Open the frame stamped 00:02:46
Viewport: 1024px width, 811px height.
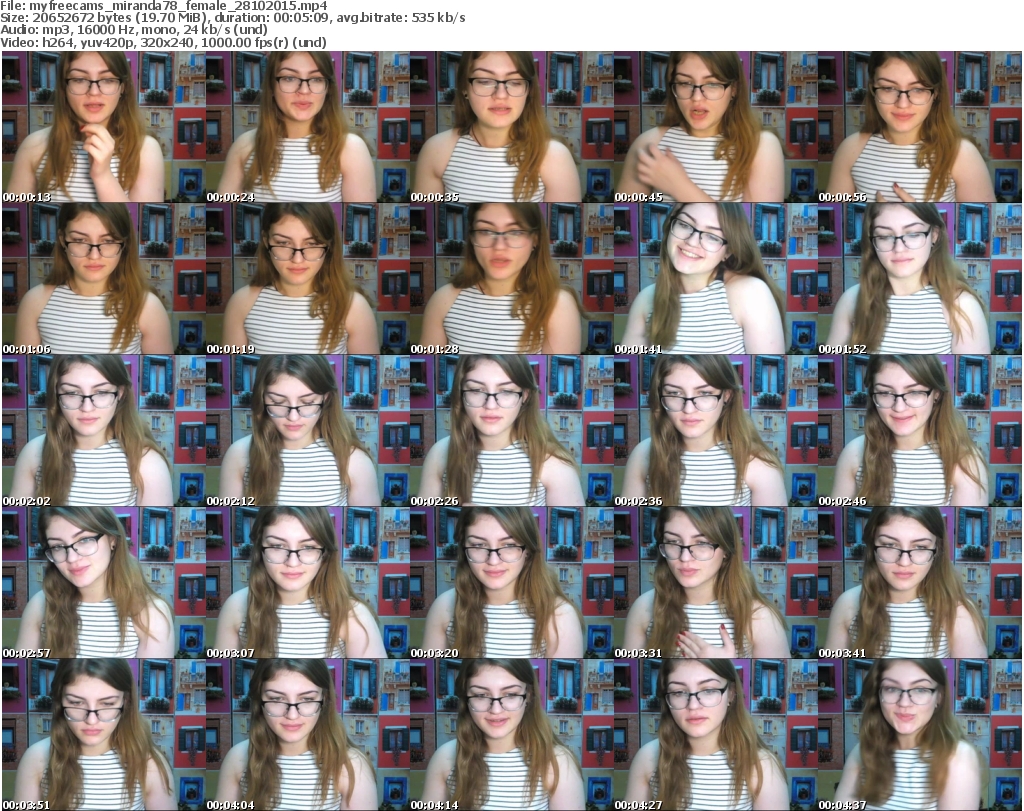(919, 431)
